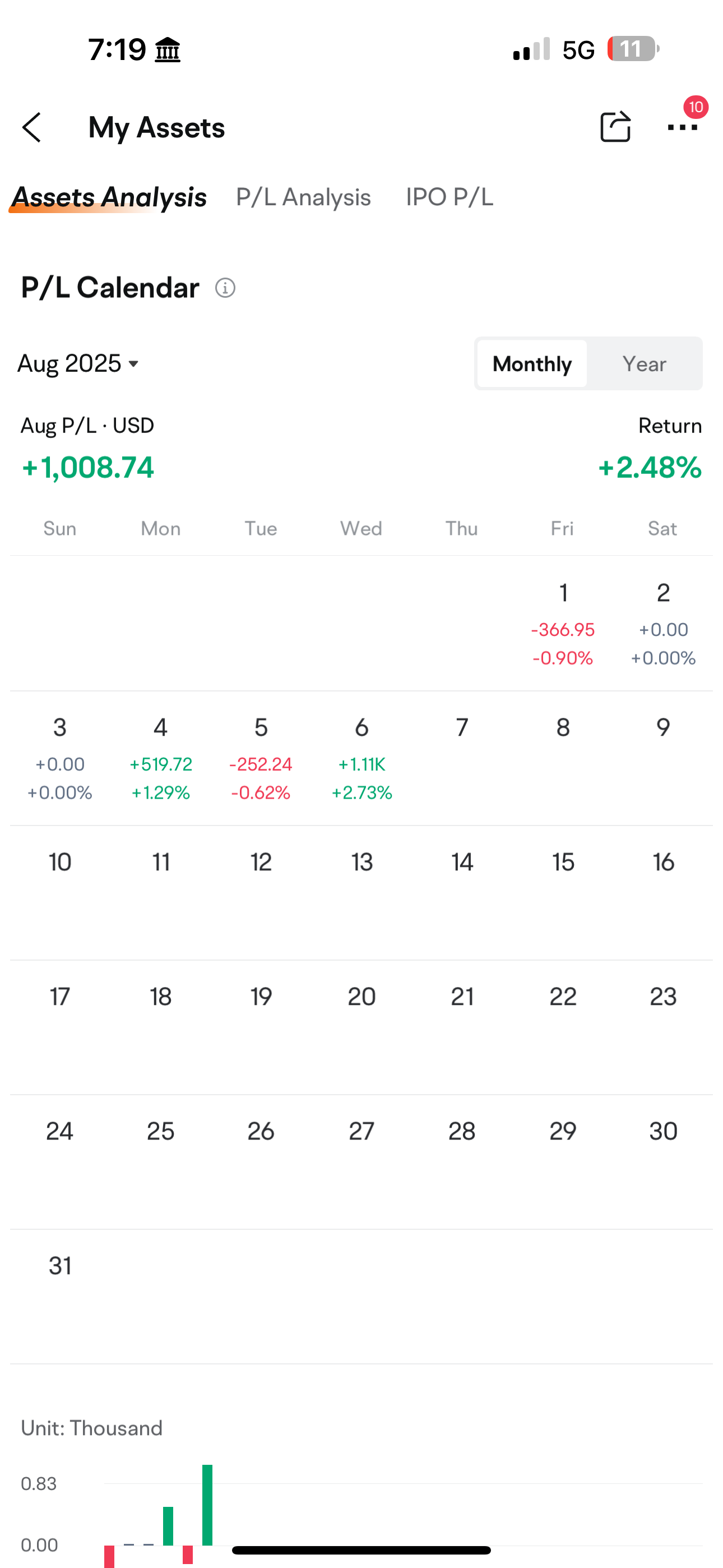Select the Monthly view toggle
This screenshot has width=723, height=1568.
tap(532, 364)
